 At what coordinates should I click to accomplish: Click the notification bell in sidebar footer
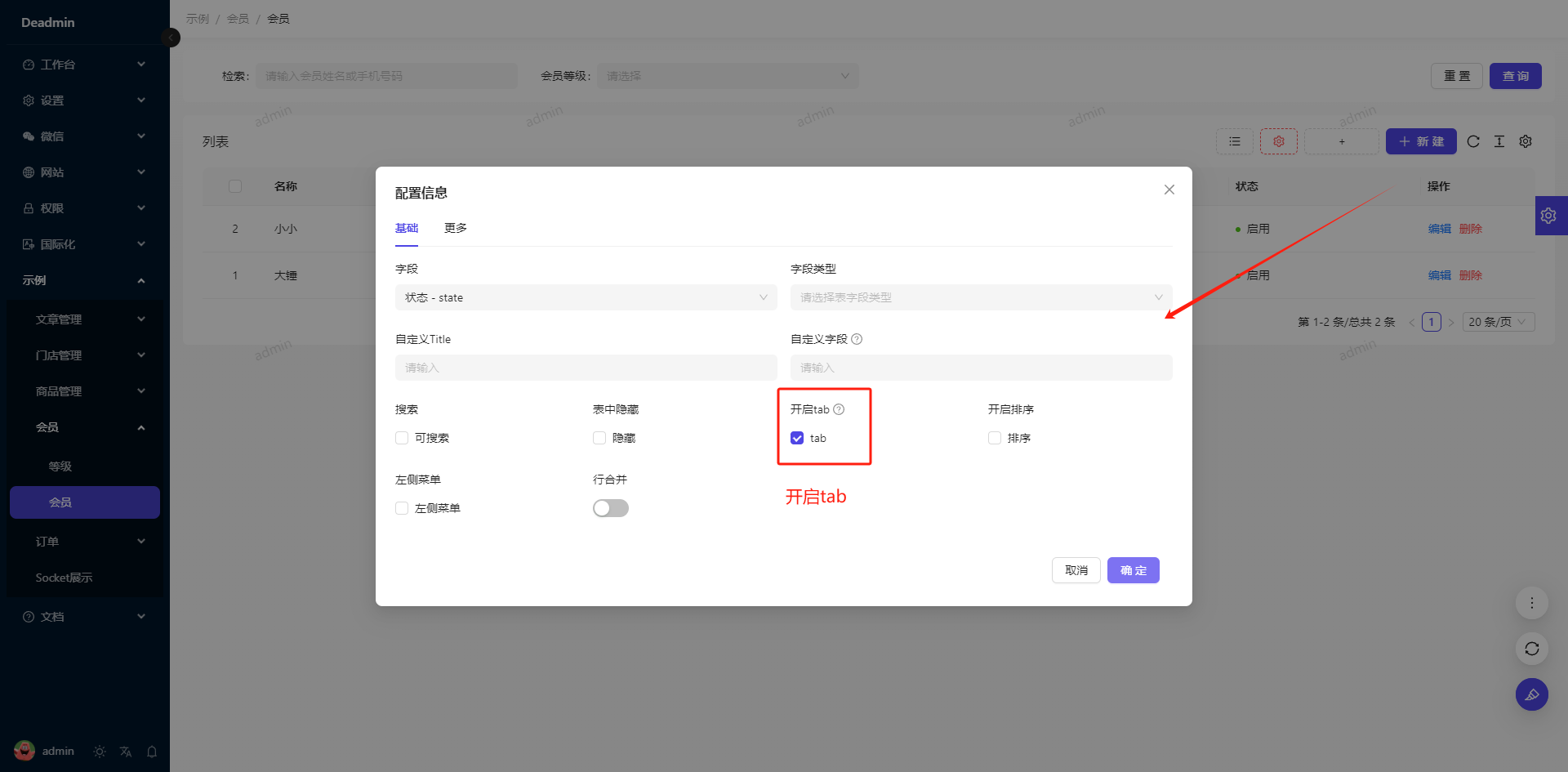point(152,752)
